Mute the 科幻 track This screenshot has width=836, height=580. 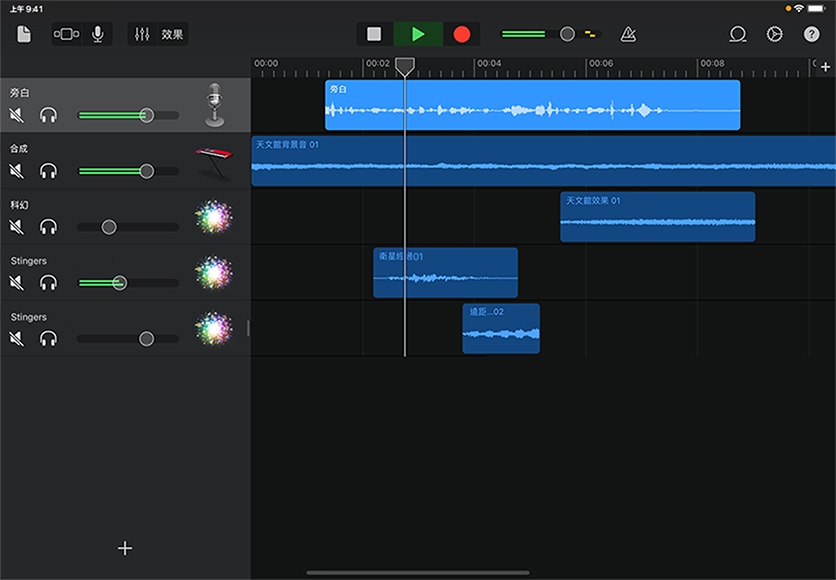(17, 227)
